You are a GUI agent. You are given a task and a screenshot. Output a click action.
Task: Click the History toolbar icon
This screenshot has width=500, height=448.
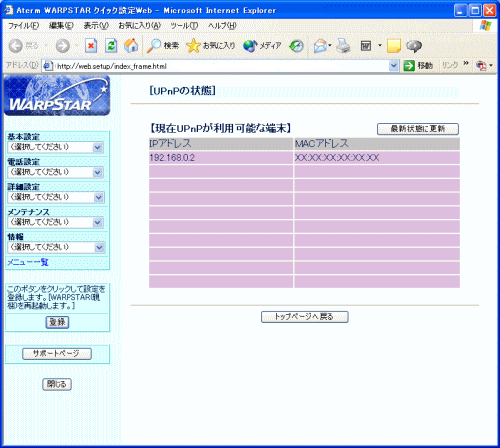[x=296, y=46]
